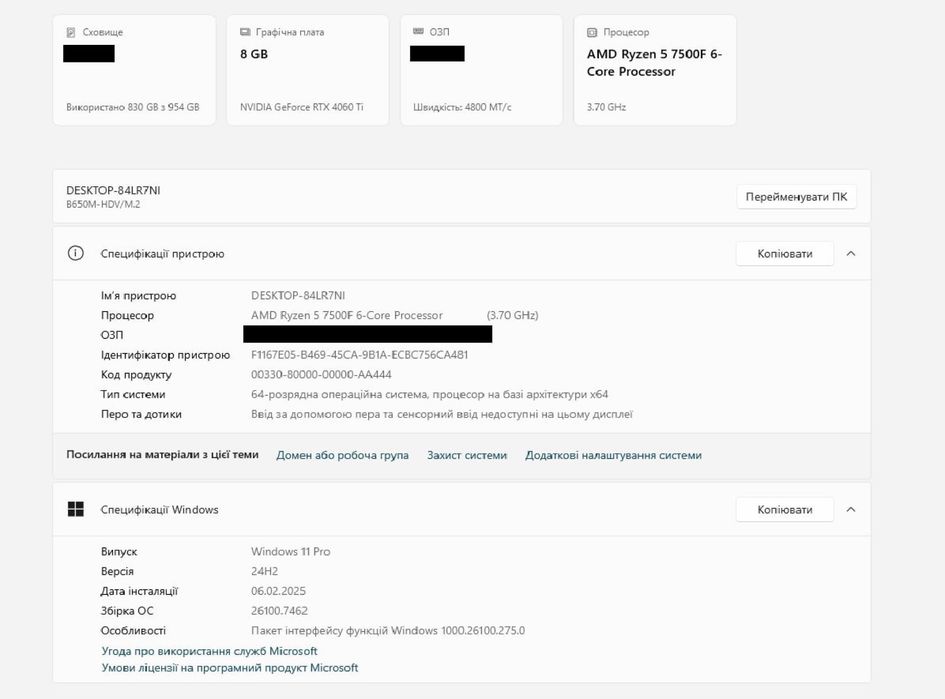The width and height of the screenshot is (945, 699).
Task: Click the info icon next to Специфікації пристрою
Action: click(76, 254)
